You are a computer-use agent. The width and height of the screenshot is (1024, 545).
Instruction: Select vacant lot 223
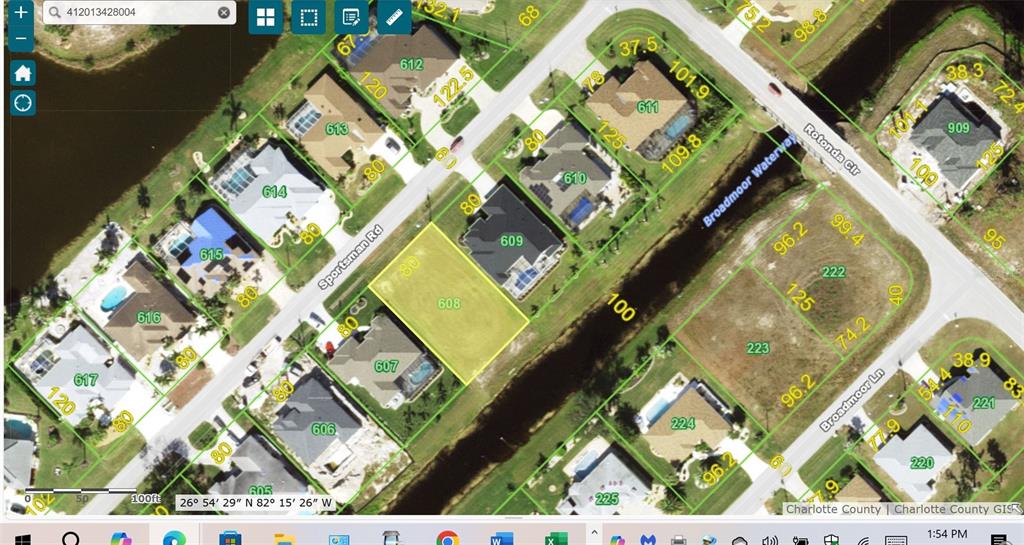758,348
